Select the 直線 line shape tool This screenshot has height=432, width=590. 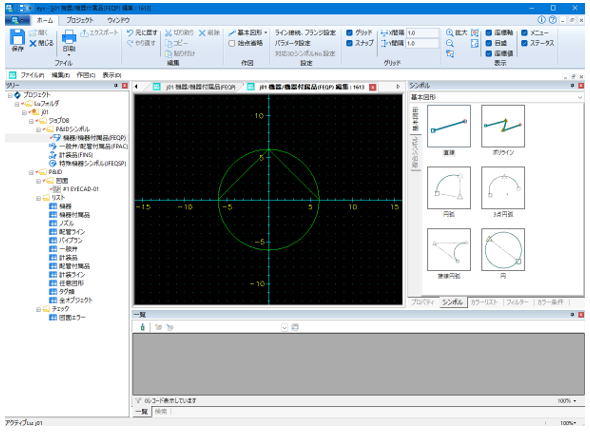click(x=449, y=126)
